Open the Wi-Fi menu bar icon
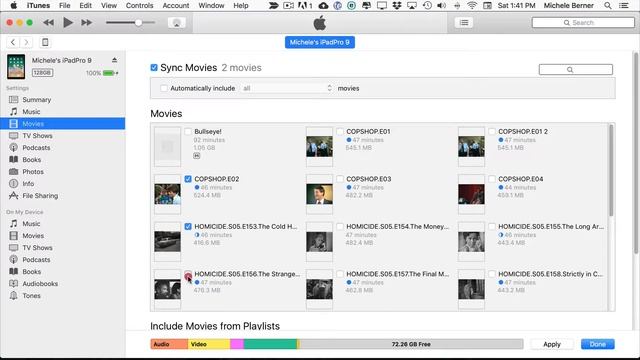This screenshot has height=360, width=640. click(x=472, y=5)
